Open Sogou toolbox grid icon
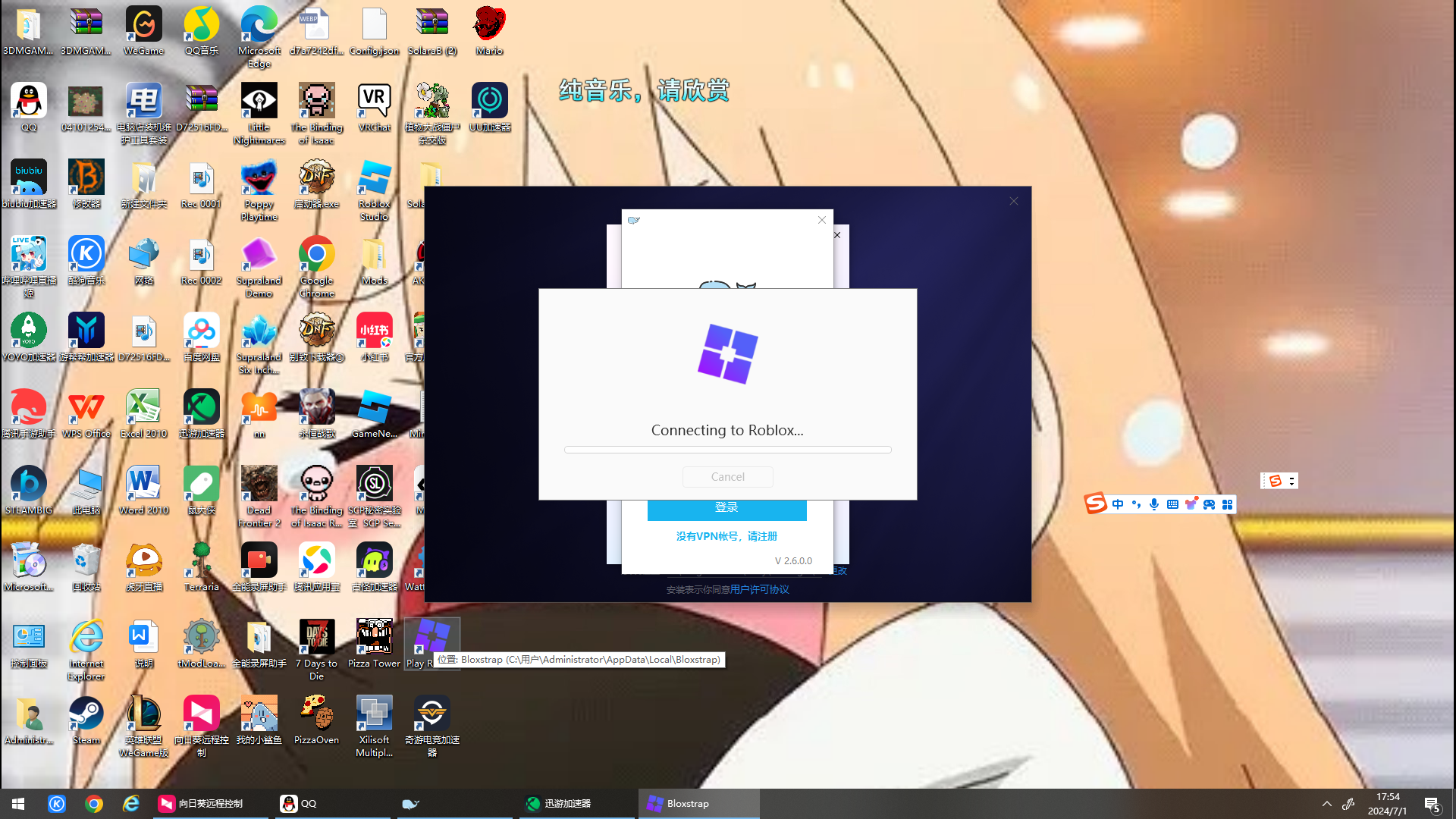Screen dimensions: 1456x819 1227,504
